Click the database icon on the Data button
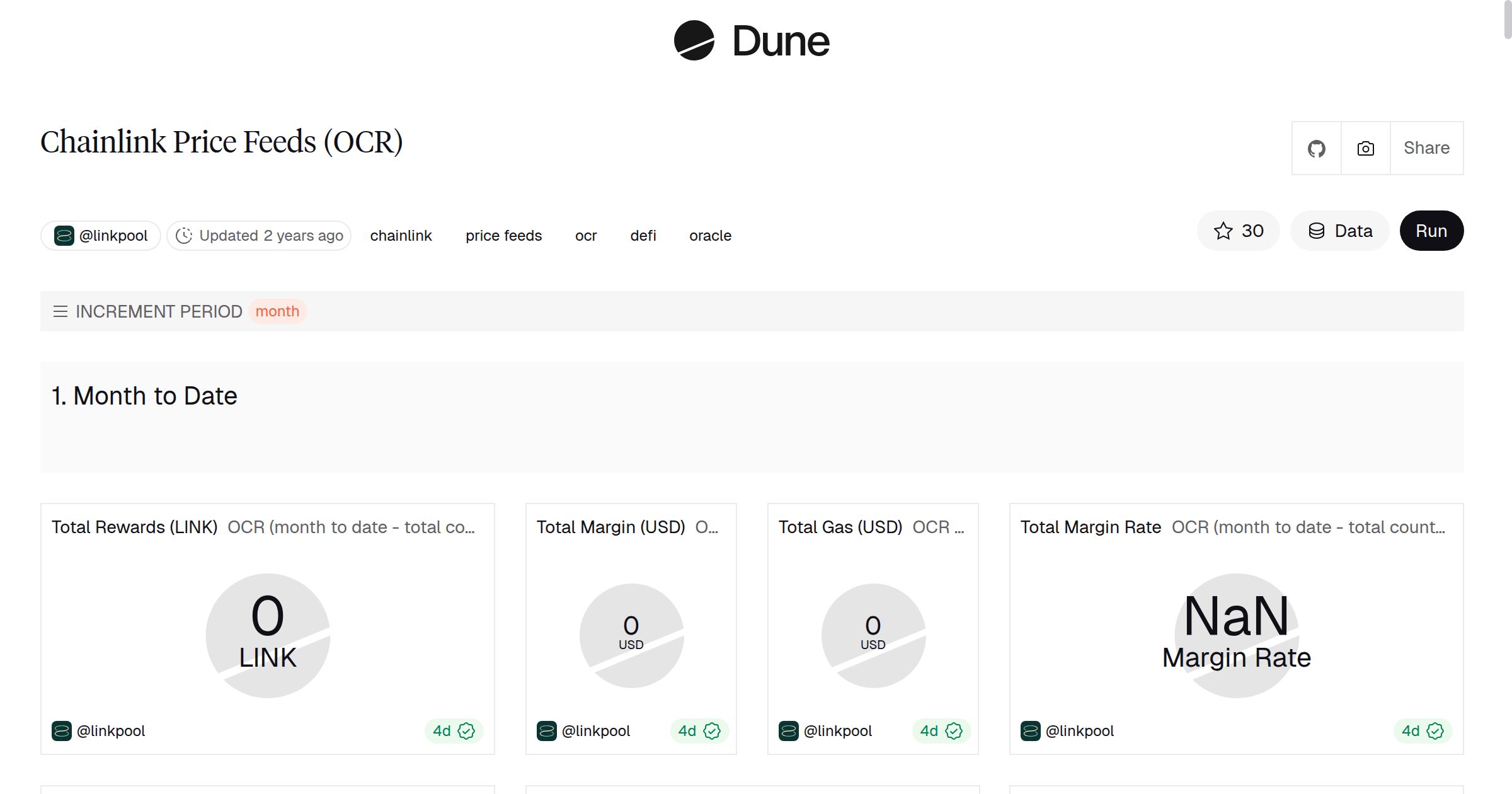This screenshot has height=794, width=1512. [1317, 231]
